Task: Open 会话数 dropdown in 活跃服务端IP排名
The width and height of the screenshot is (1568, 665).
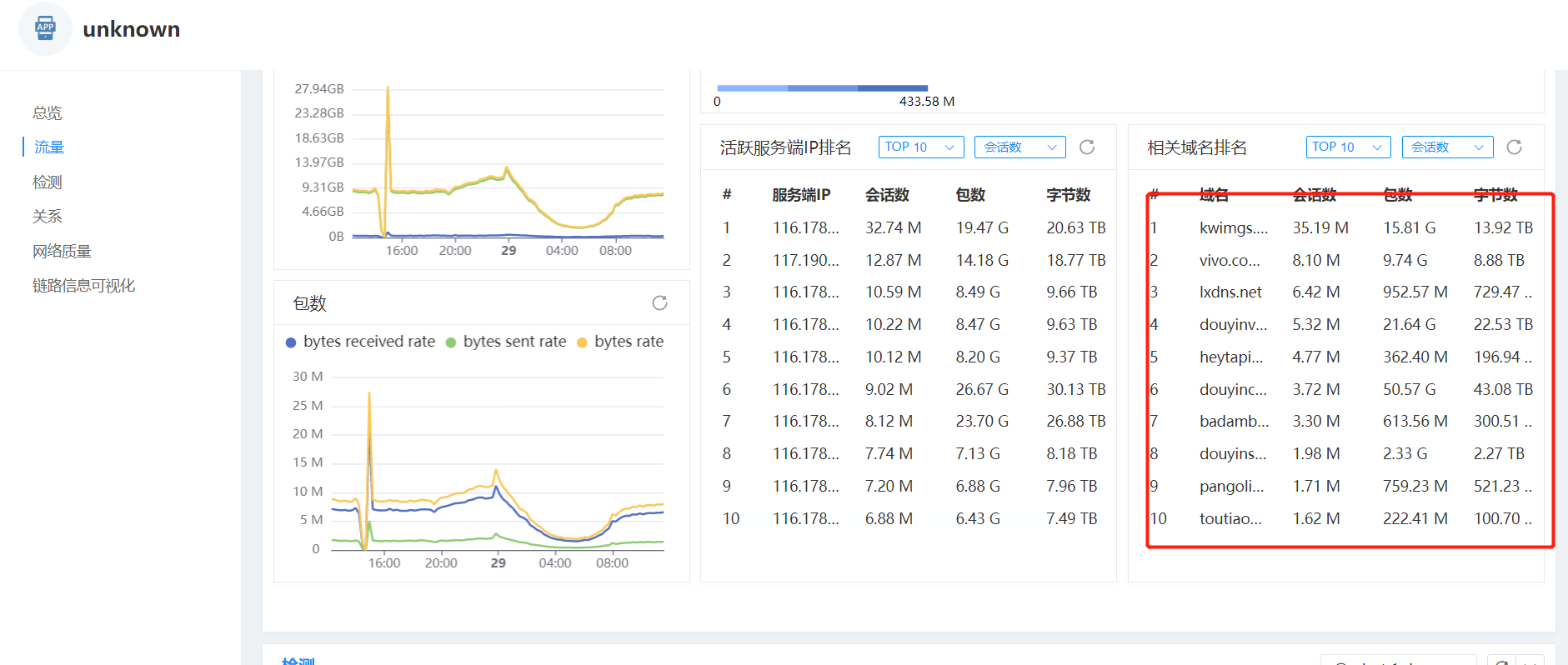Action: click(1019, 147)
